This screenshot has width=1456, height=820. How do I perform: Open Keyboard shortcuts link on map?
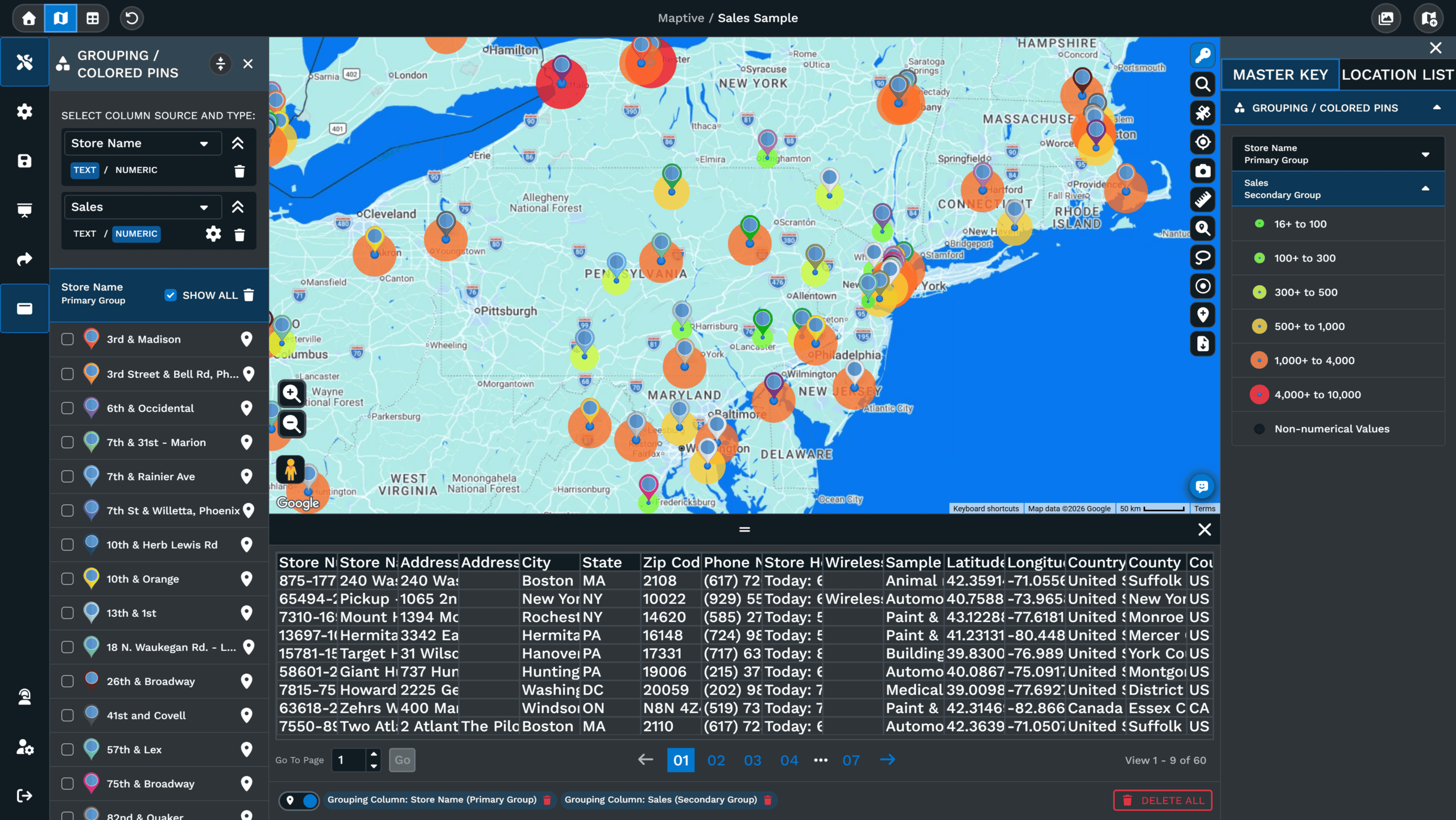986,509
